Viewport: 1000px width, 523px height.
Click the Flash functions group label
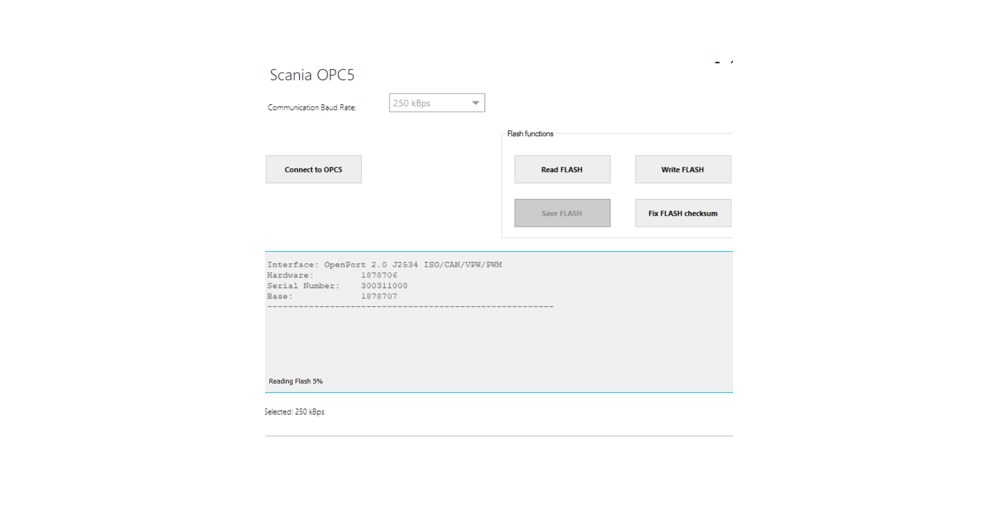(530, 134)
